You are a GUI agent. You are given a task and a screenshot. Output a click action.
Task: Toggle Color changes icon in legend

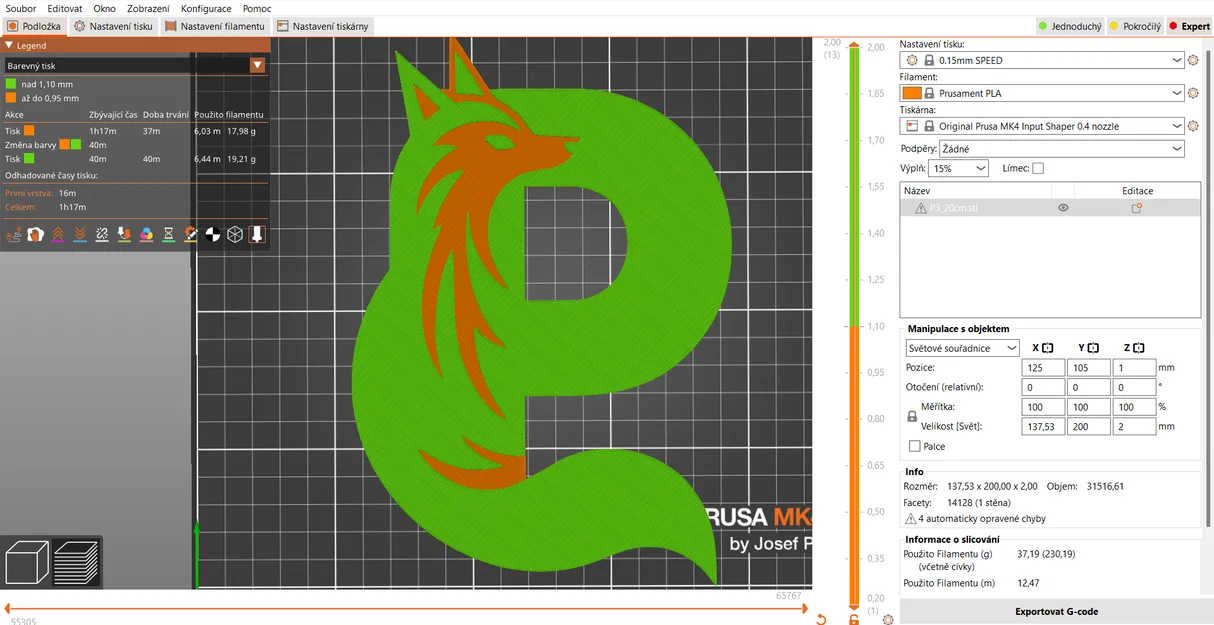coord(146,234)
